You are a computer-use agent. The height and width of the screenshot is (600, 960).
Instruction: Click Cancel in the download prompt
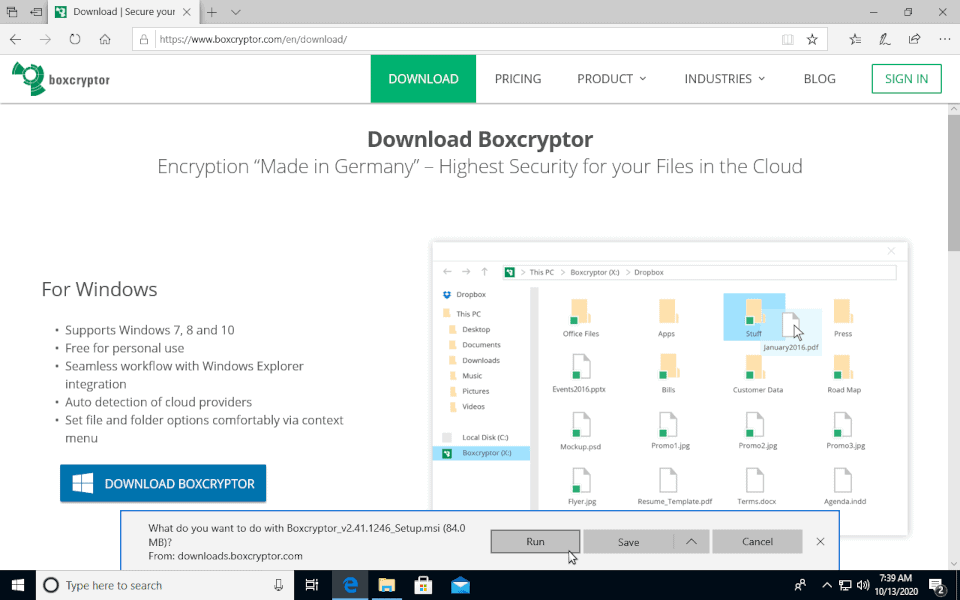(757, 541)
